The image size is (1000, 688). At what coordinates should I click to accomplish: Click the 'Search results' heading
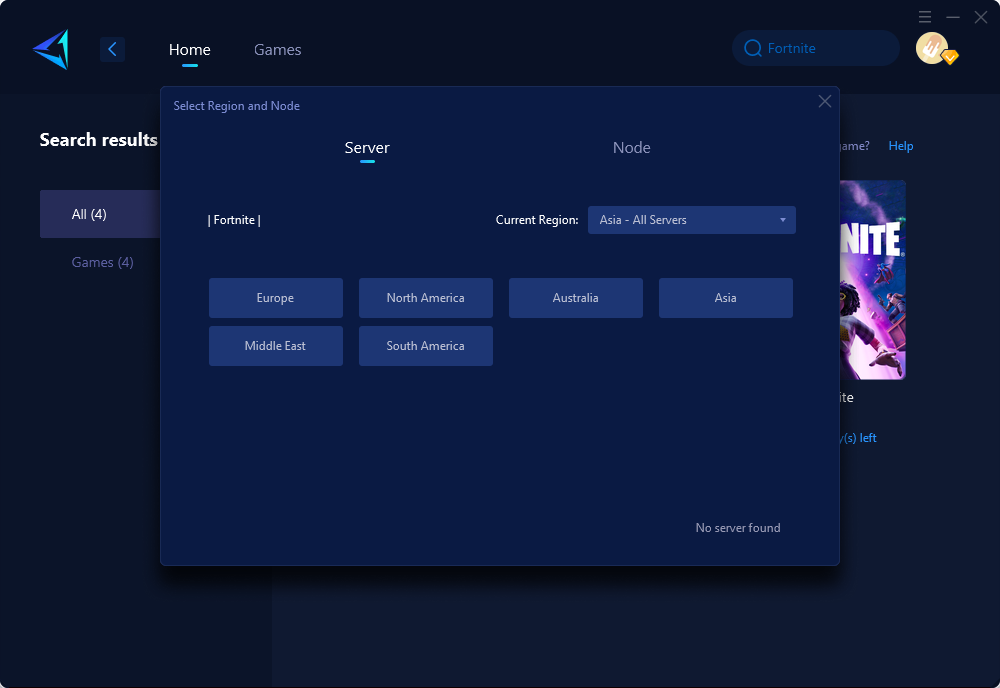click(x=98, y=140)
